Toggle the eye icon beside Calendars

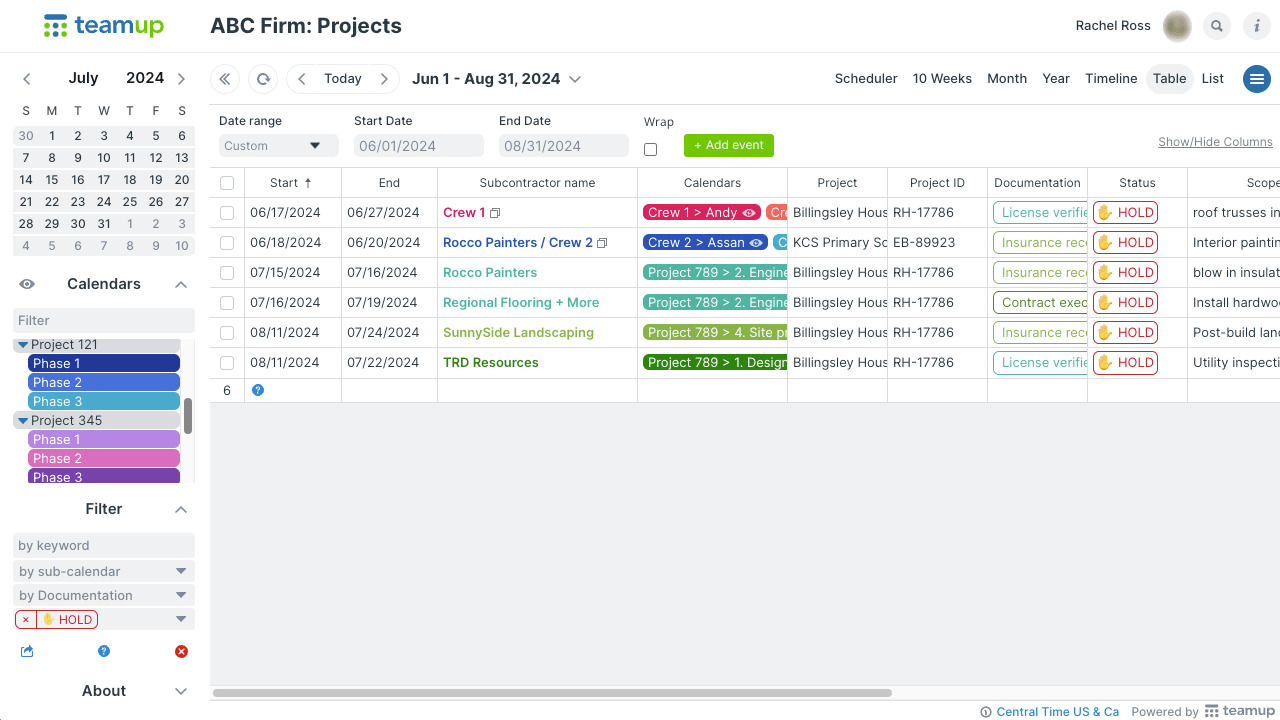click(x=27, y=284)
